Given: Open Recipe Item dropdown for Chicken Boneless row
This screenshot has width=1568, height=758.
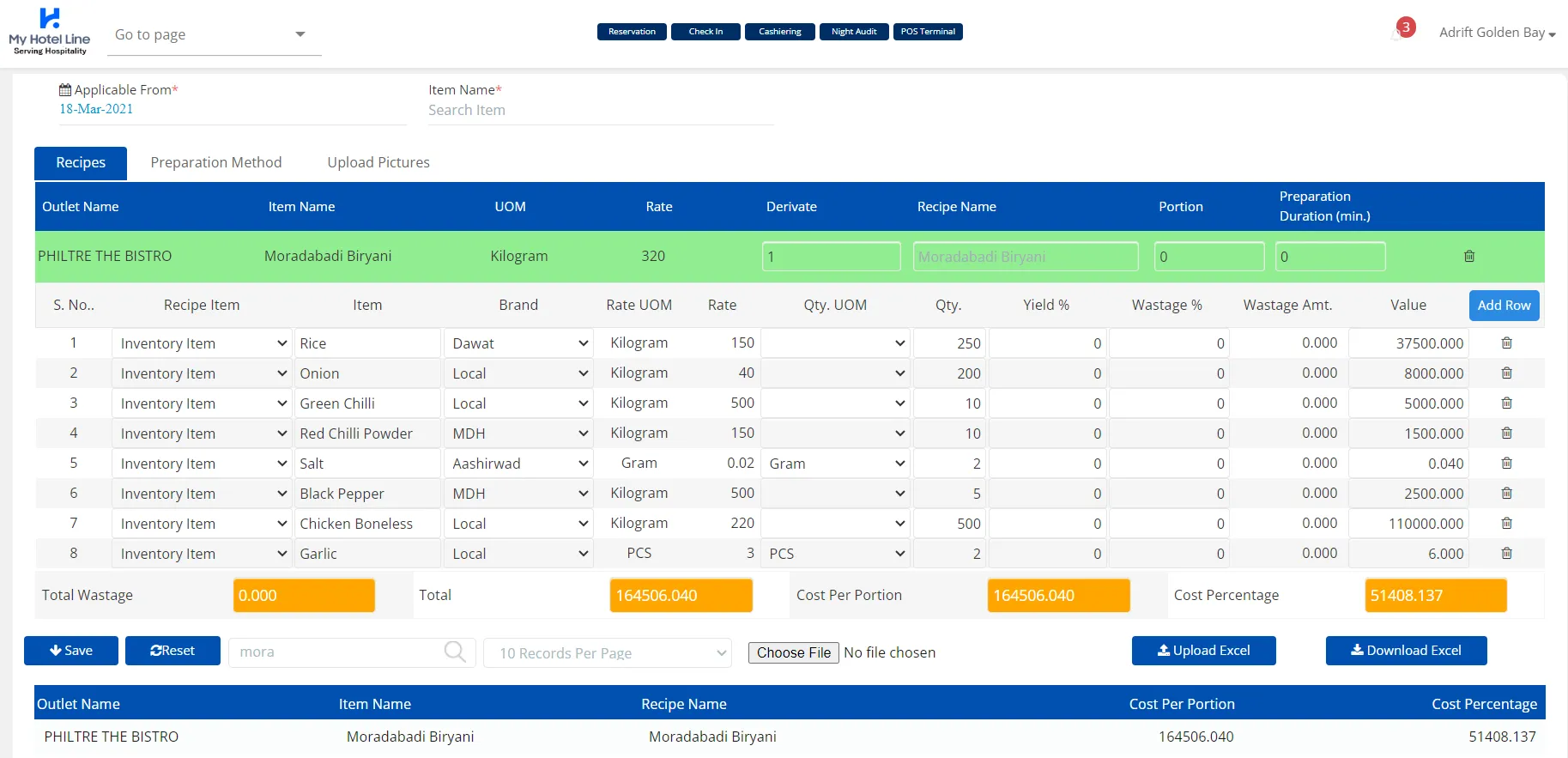Looking at the screenshot, I should click(x=202, y=524).
